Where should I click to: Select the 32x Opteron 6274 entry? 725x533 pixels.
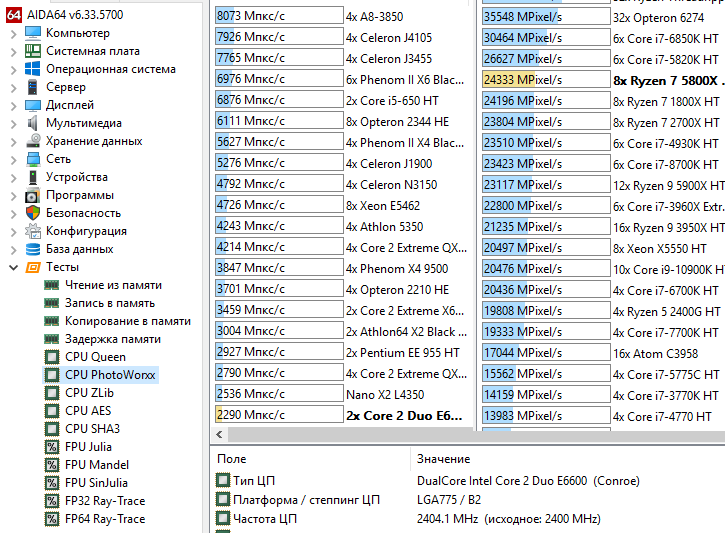(x=658, y=18)
